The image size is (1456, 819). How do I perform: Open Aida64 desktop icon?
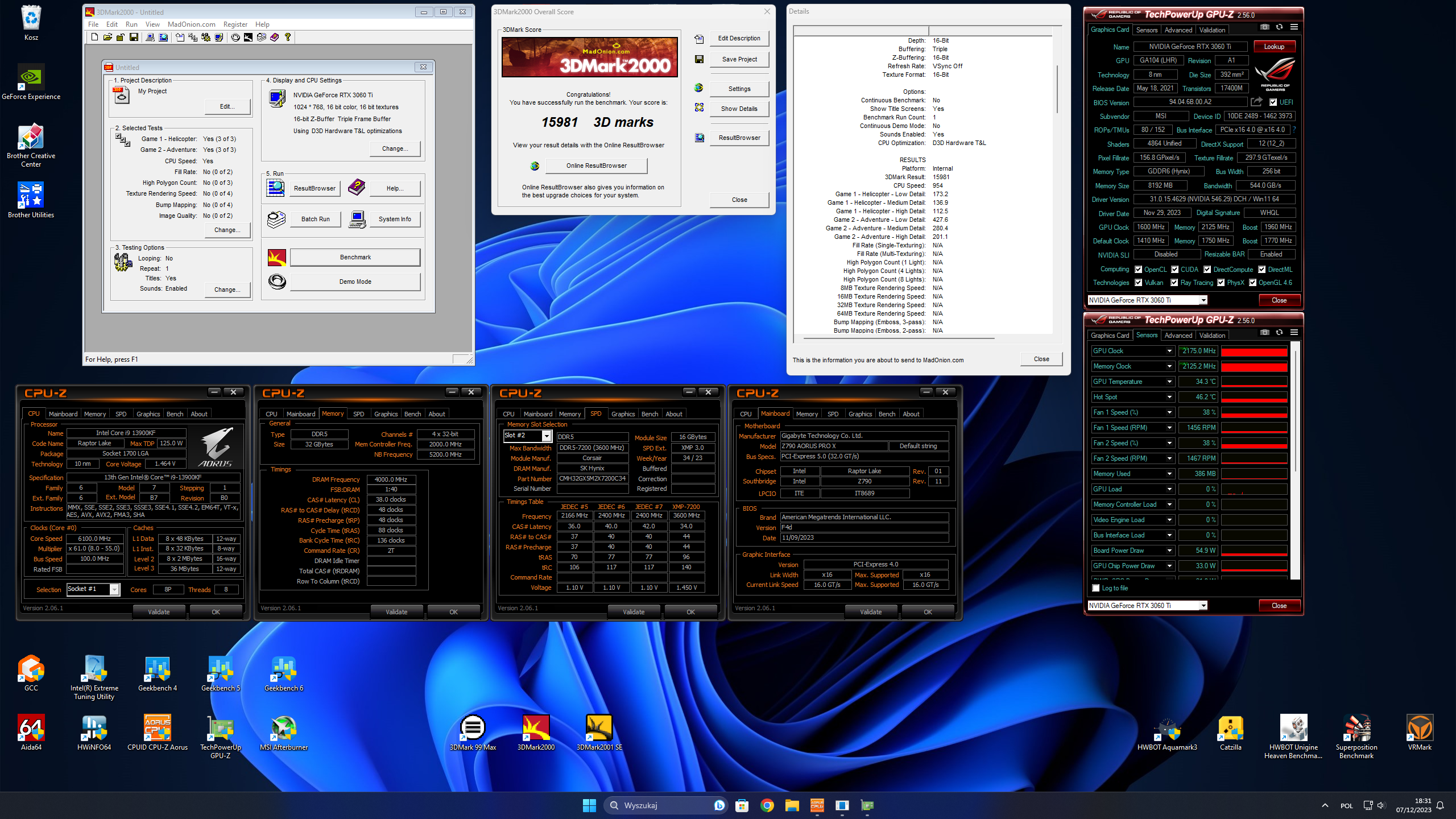click(31, 733)
